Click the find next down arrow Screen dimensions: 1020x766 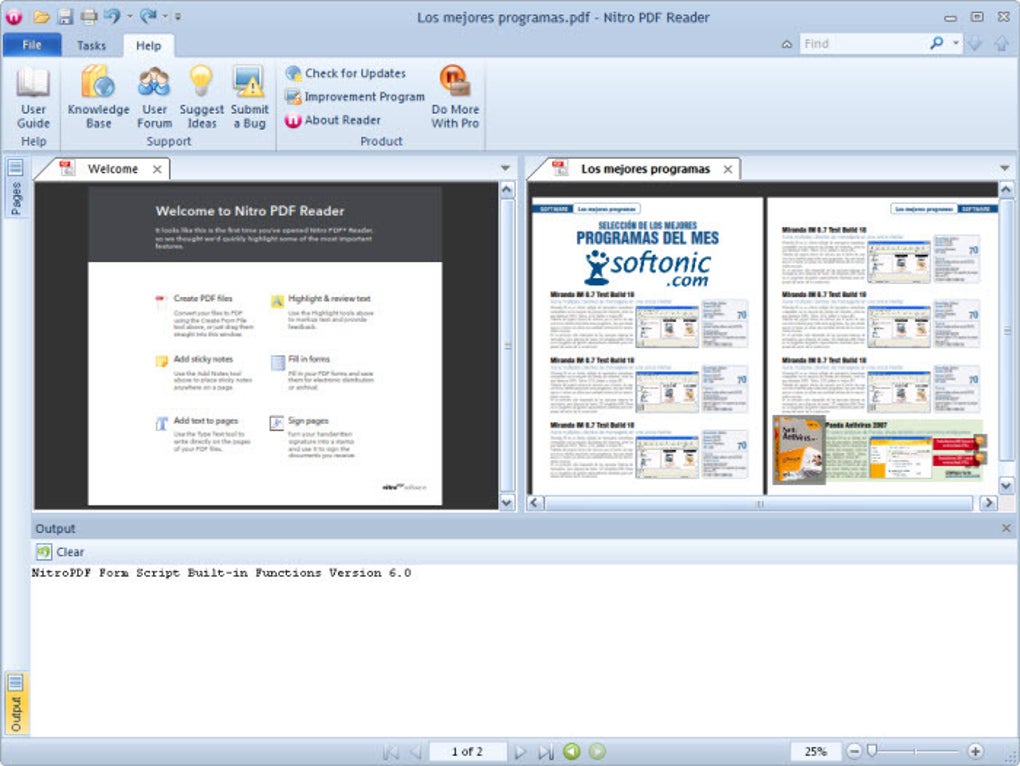click(974, 44)
